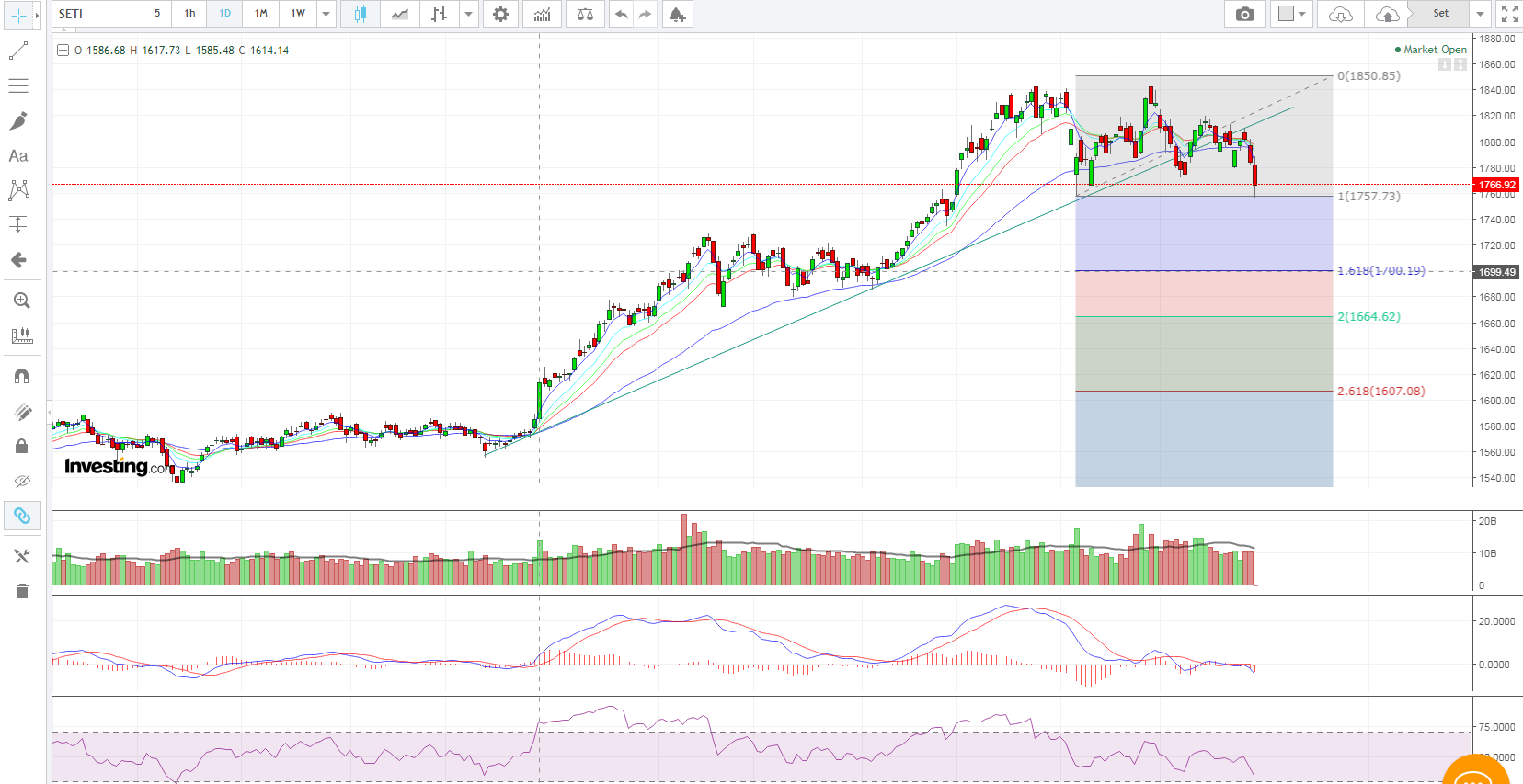Click the 2.618(1607.08) Fibonacci level label
Image resolution: width=1523 pixels, height=784 pixels.
click(1380, 391)
